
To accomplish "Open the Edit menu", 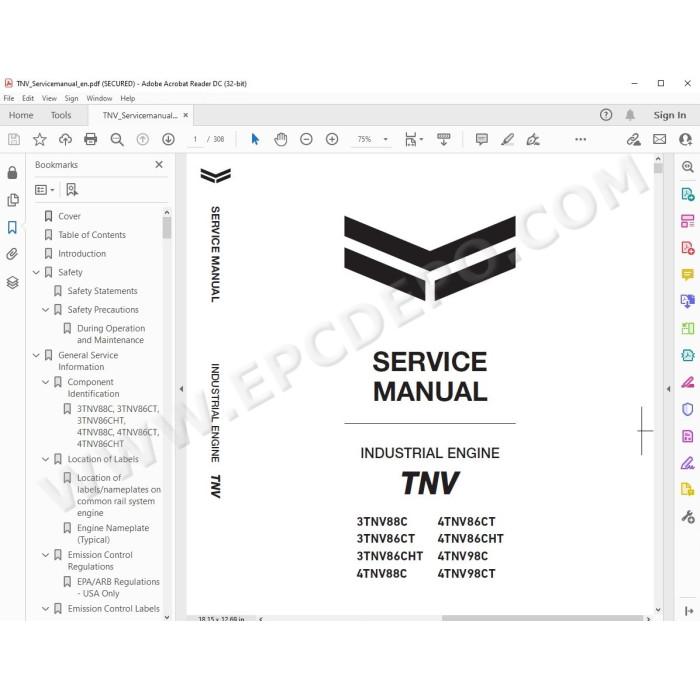I will click(28, 98).
